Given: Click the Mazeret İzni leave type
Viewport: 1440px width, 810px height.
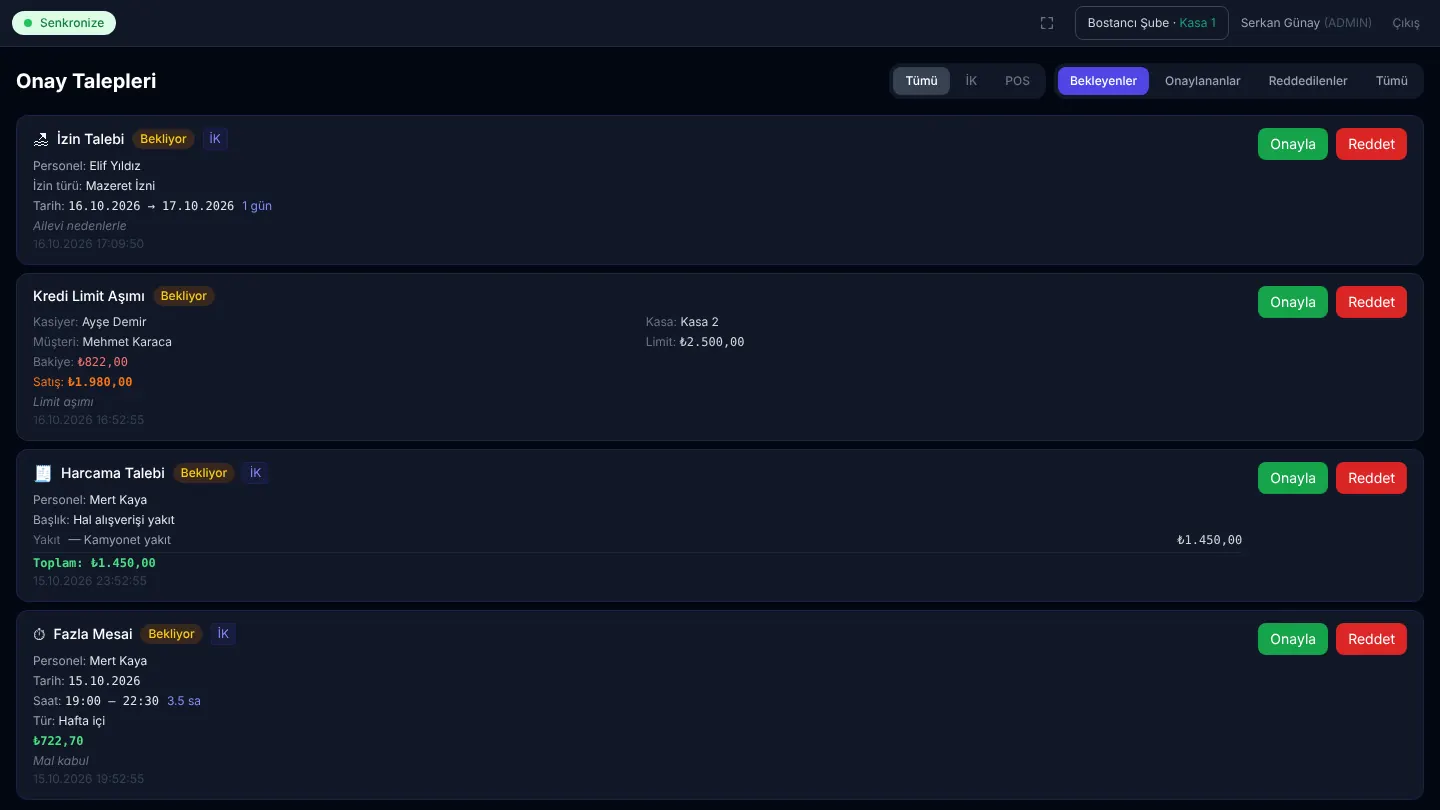Looking at the screenshot, I should tap(120, 186).
